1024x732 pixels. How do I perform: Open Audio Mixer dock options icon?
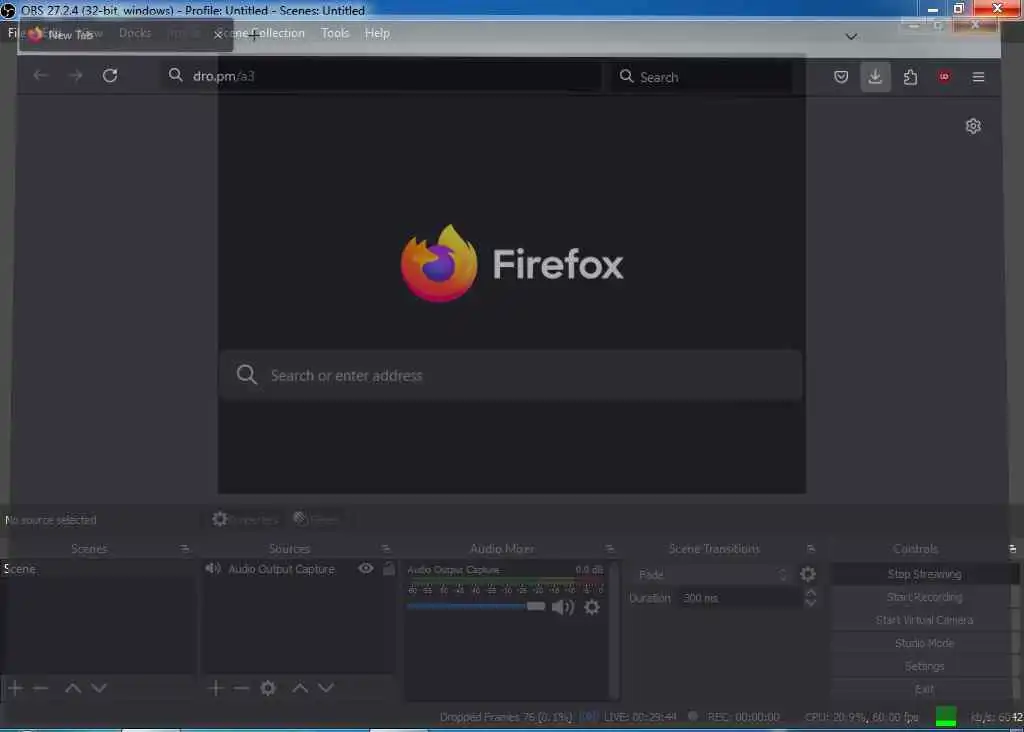pos(609,549)
